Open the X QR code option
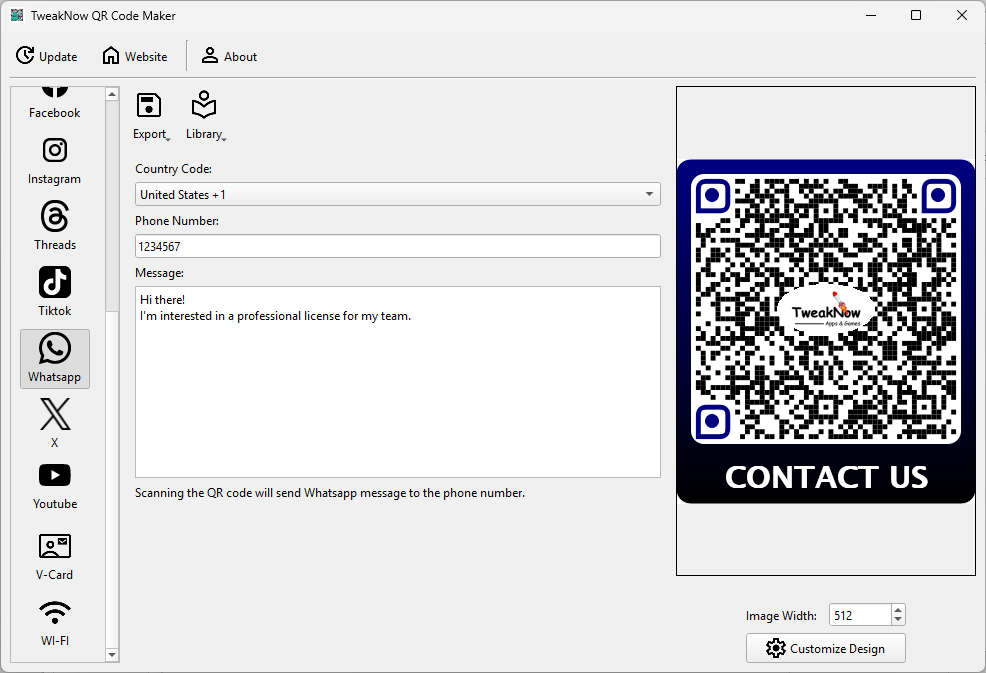 (x=55, y=422)
